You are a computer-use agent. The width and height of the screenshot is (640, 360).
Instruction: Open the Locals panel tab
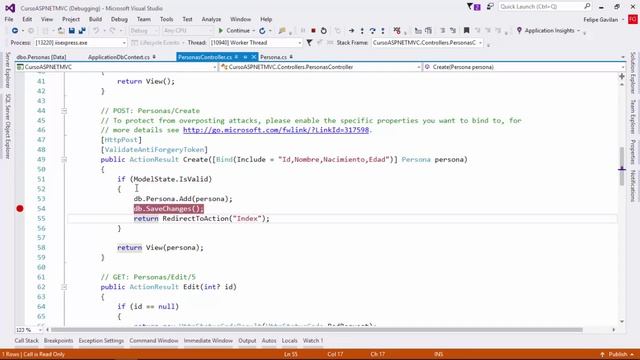(289, 340)
